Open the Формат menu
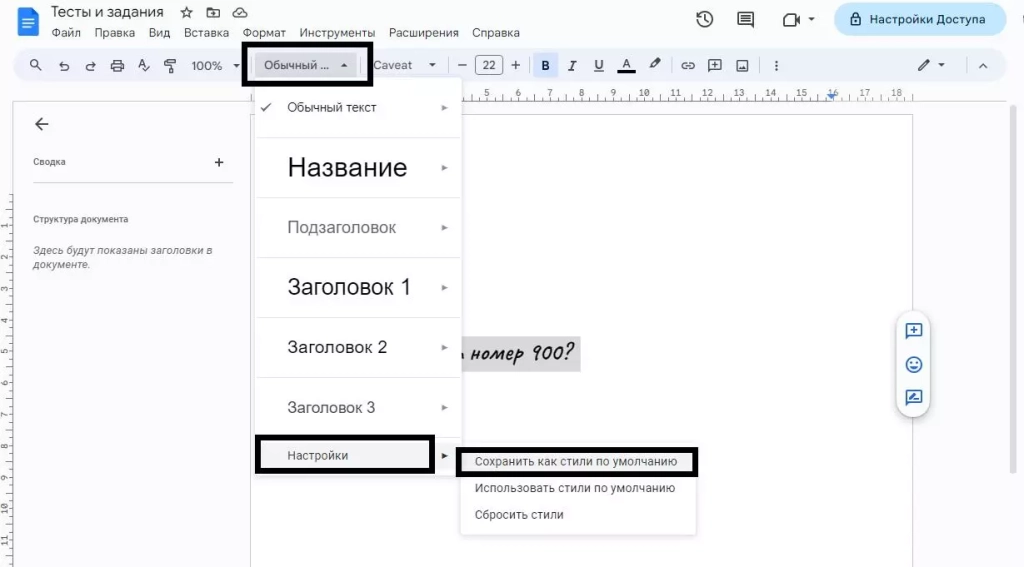 coord(264,33)
